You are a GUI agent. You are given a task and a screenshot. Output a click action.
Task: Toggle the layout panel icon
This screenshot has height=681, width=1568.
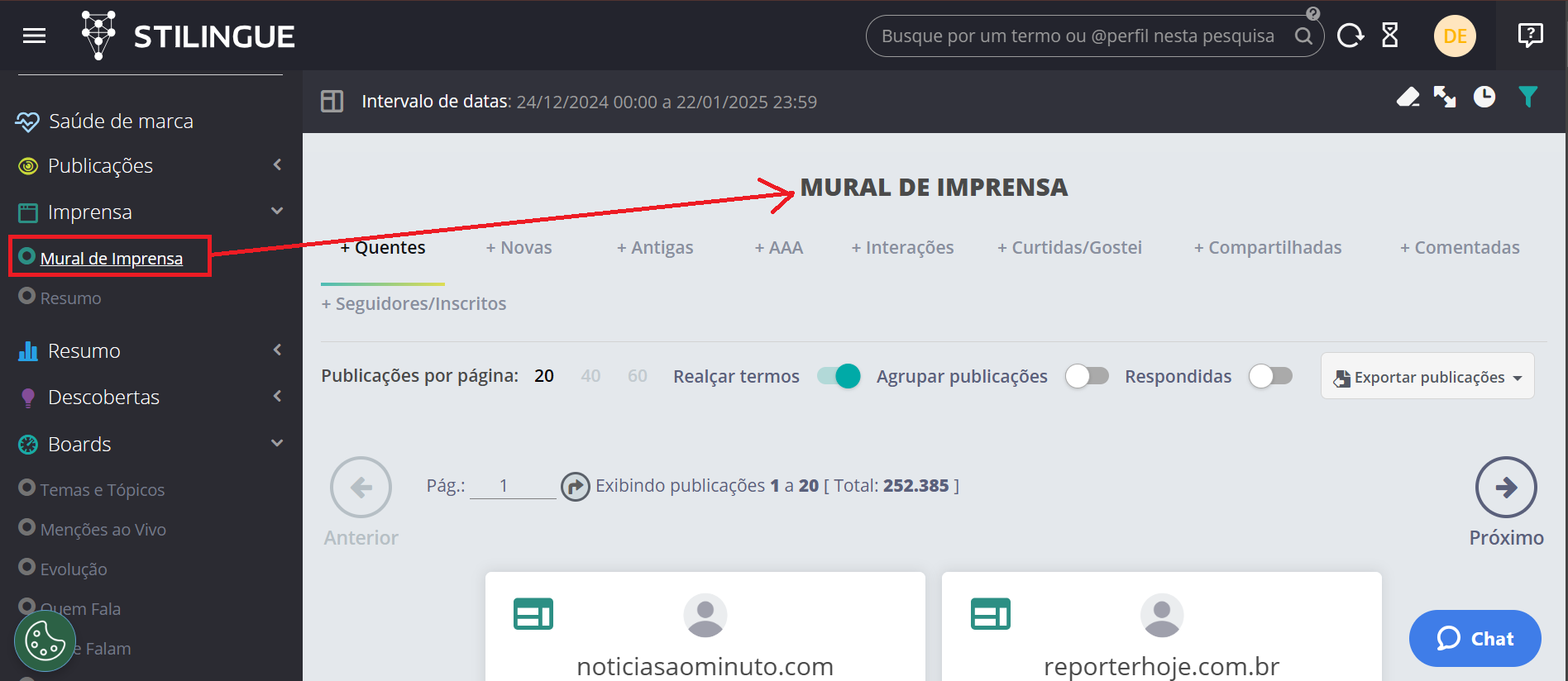click(332, 102)
